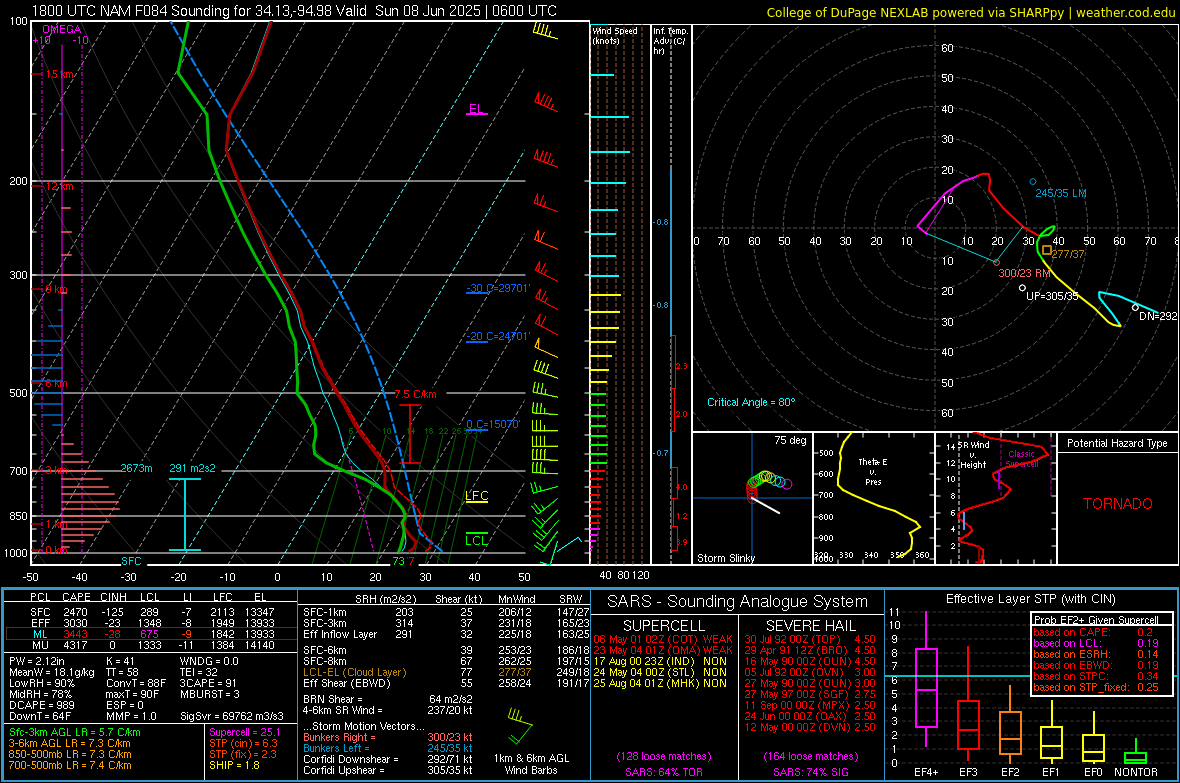Click the white Corfidi upshear circle marker
The image size is (1180, 783).
tap(1022, 288)
